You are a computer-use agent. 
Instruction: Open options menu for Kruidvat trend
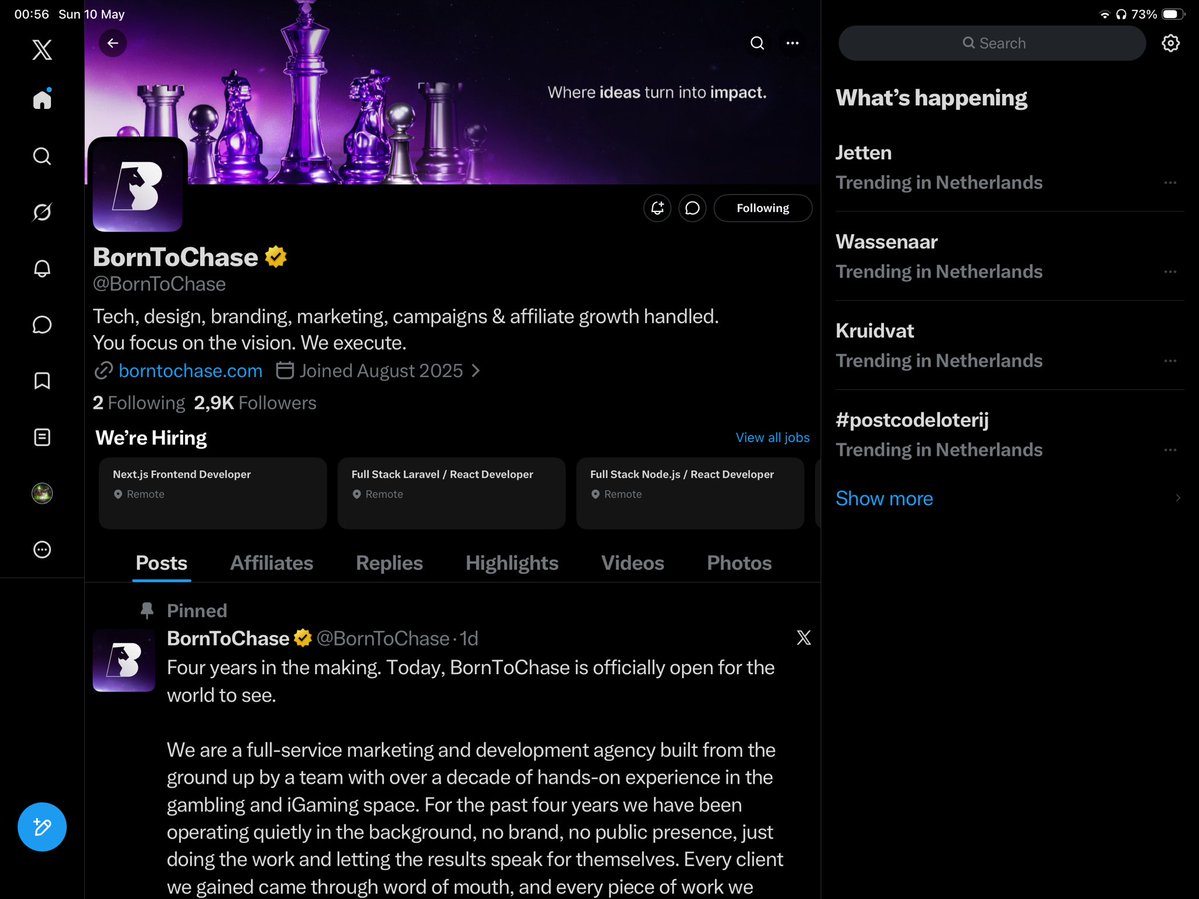pyautogui.click(x=1170, y=361)
